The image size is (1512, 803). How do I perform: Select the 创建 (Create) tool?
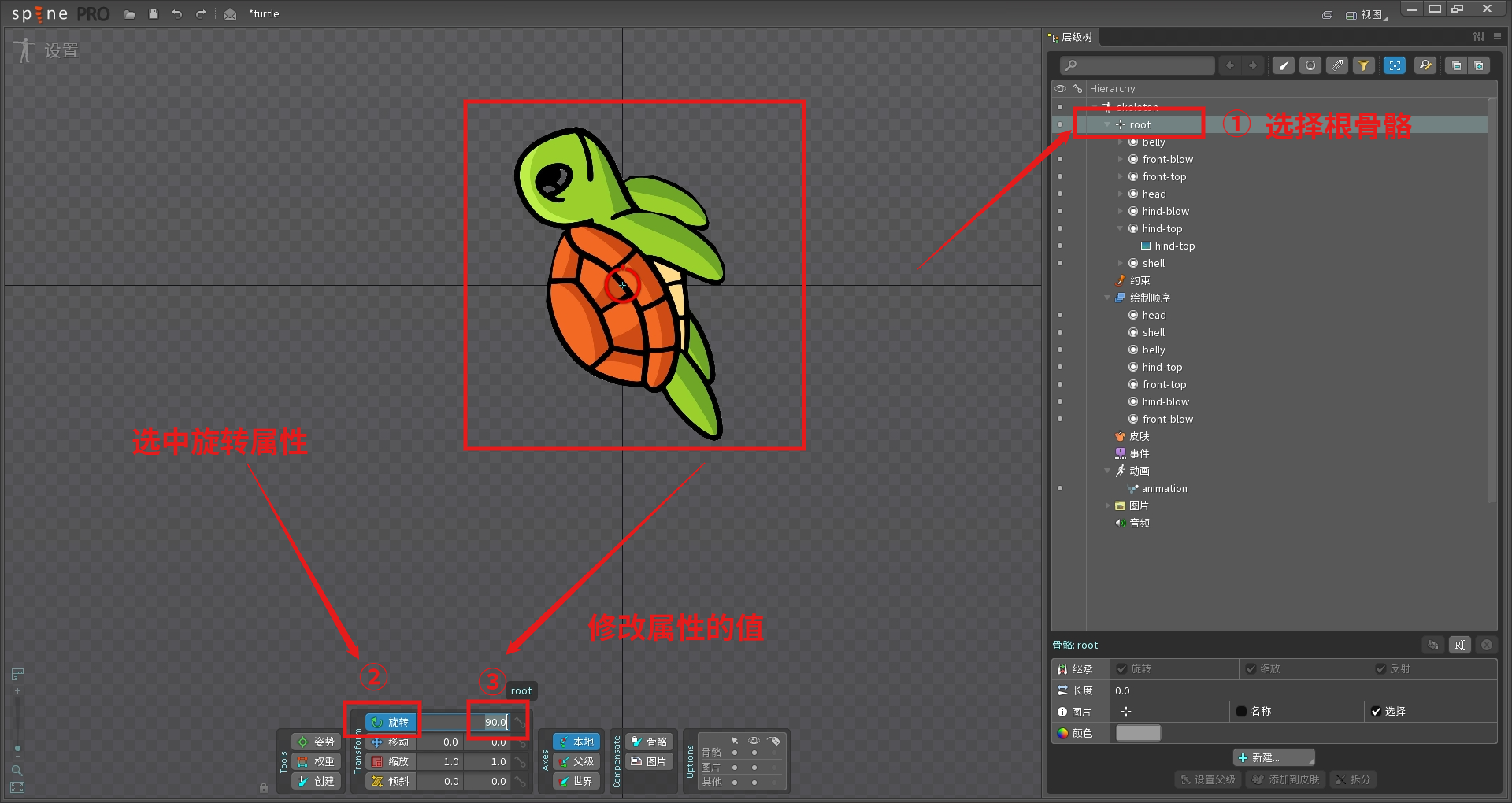316,781
